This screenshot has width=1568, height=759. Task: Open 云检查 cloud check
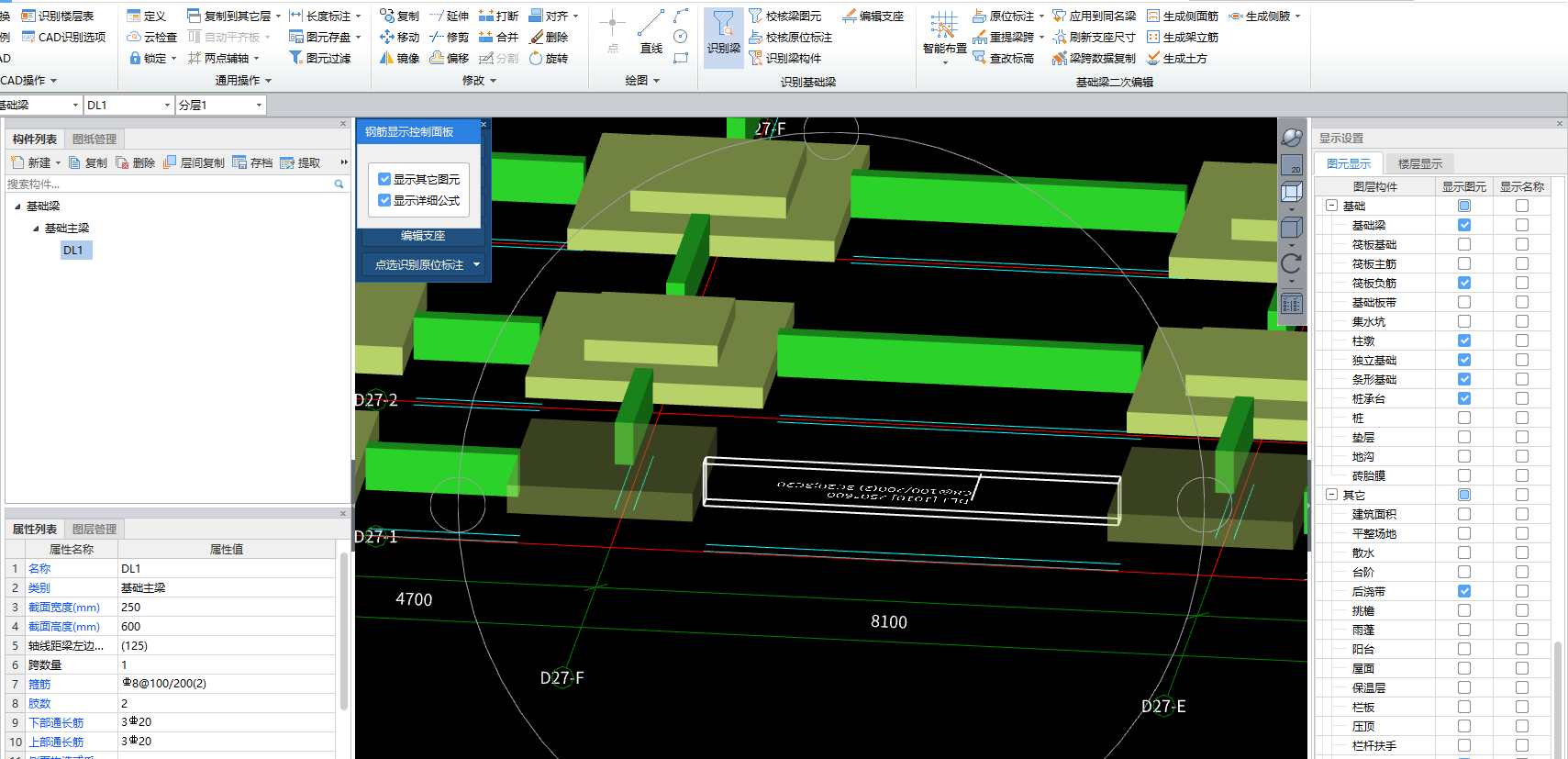[152, 37]
